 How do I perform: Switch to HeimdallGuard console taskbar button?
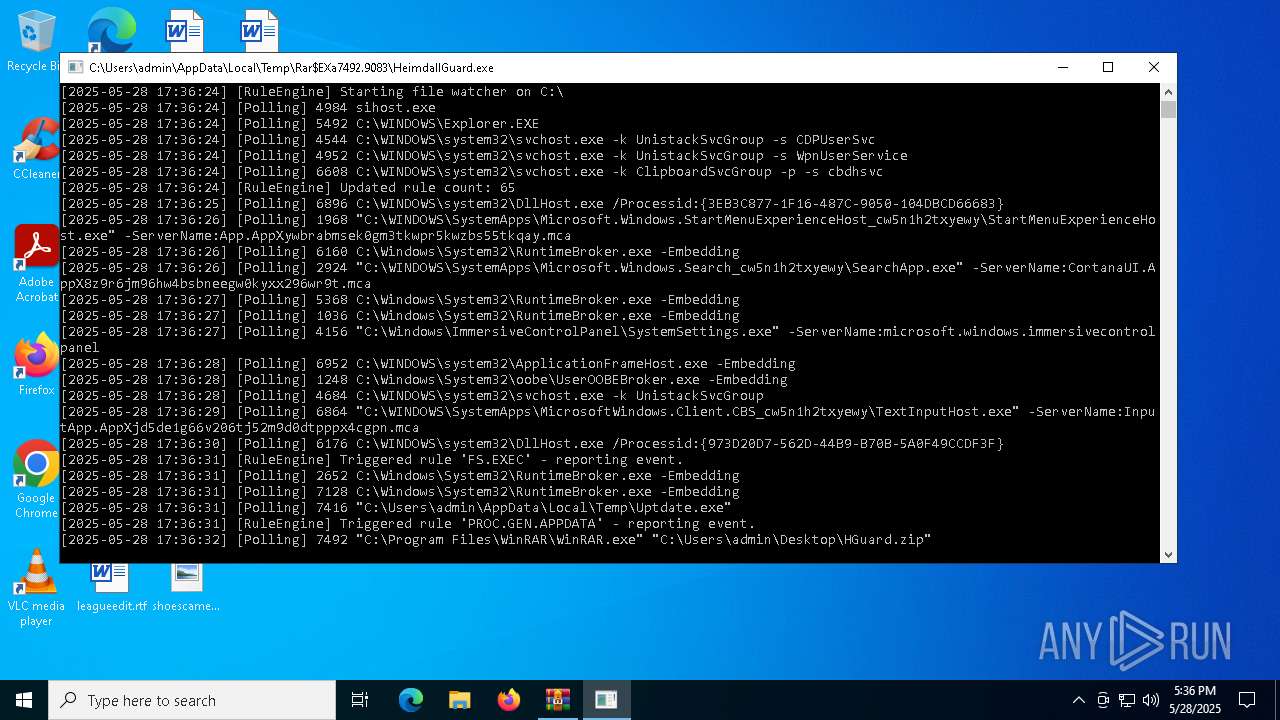click(x=606, y=700)
